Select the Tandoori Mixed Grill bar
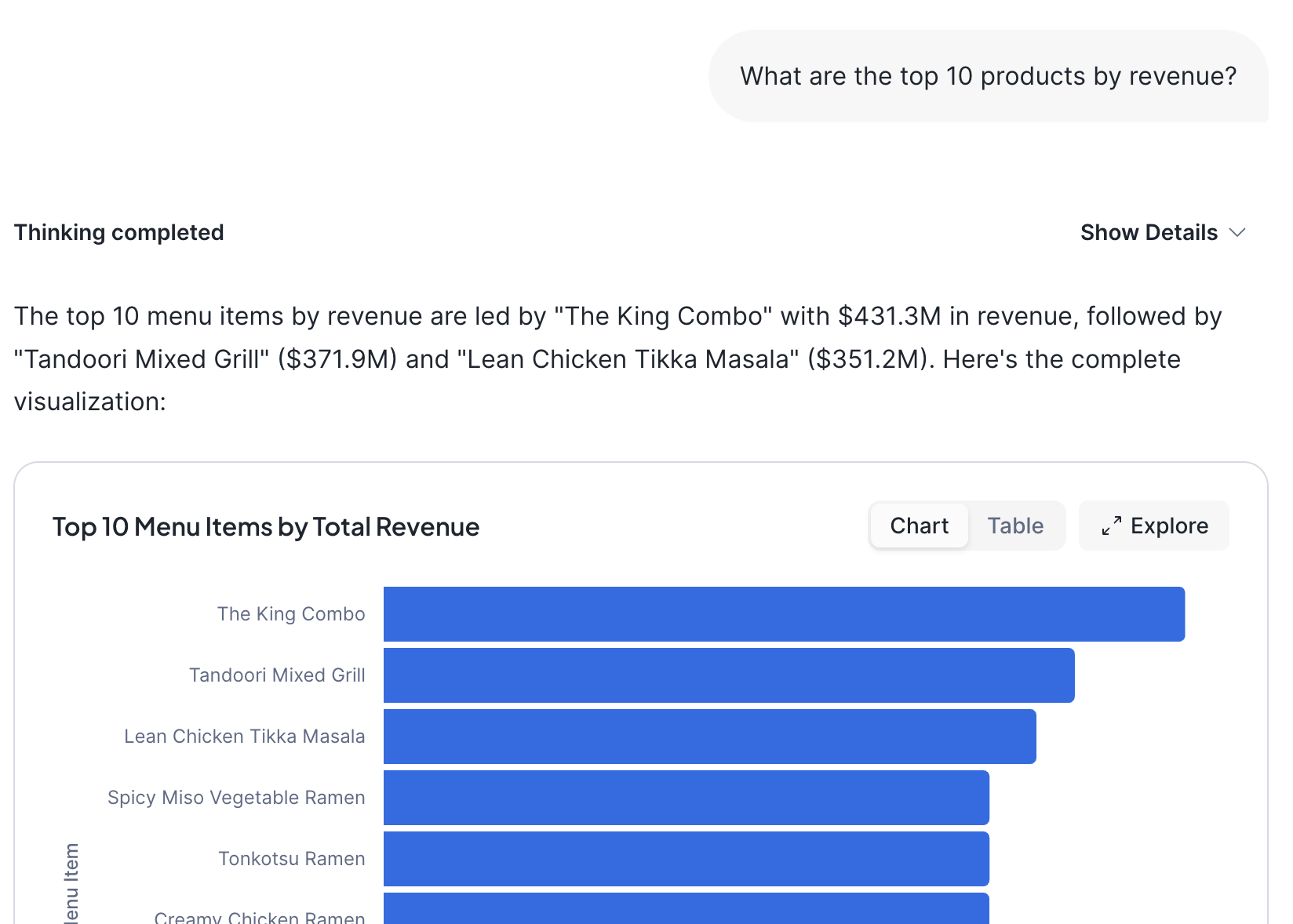 coord(728,675)
